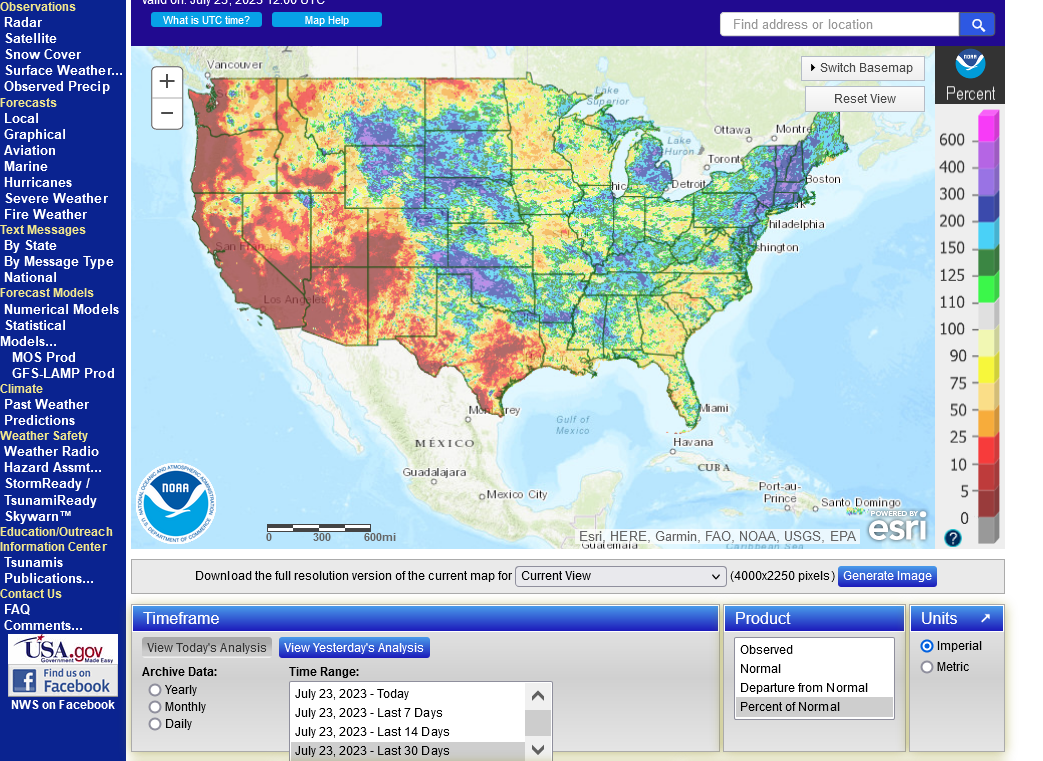The height and width of the screenshot is (761, 1043).
Task: Open Fire Weather link
Action: [x=45, y=214]
